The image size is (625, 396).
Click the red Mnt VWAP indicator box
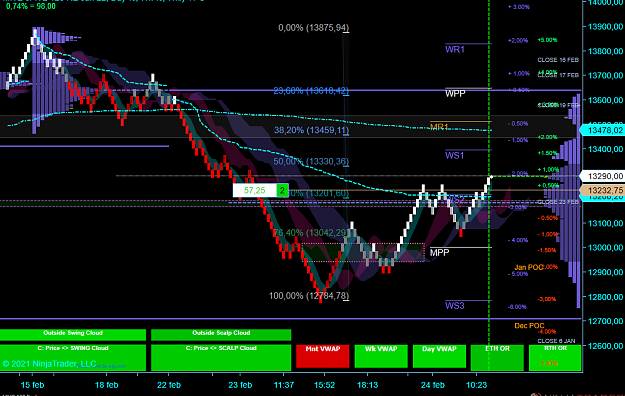click(322, 356)
